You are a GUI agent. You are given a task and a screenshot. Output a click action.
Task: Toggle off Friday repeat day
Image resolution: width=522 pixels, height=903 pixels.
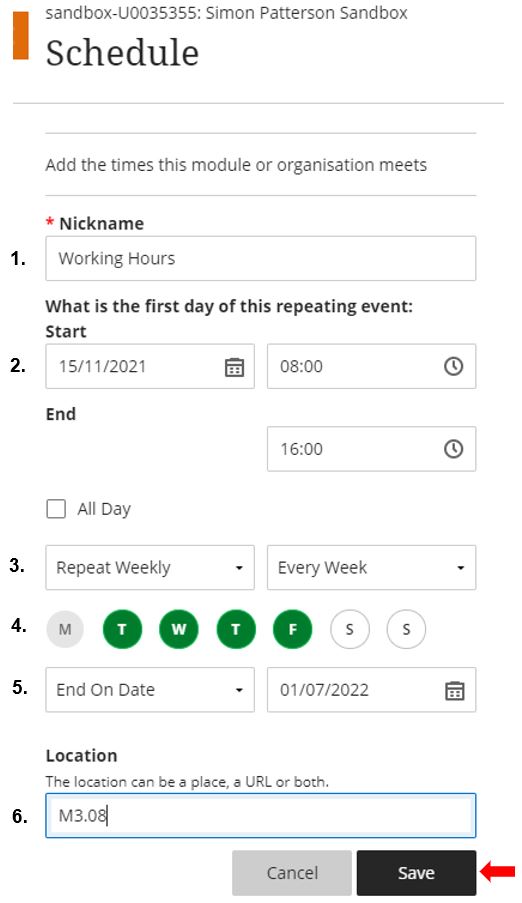(x=293, y=629)
